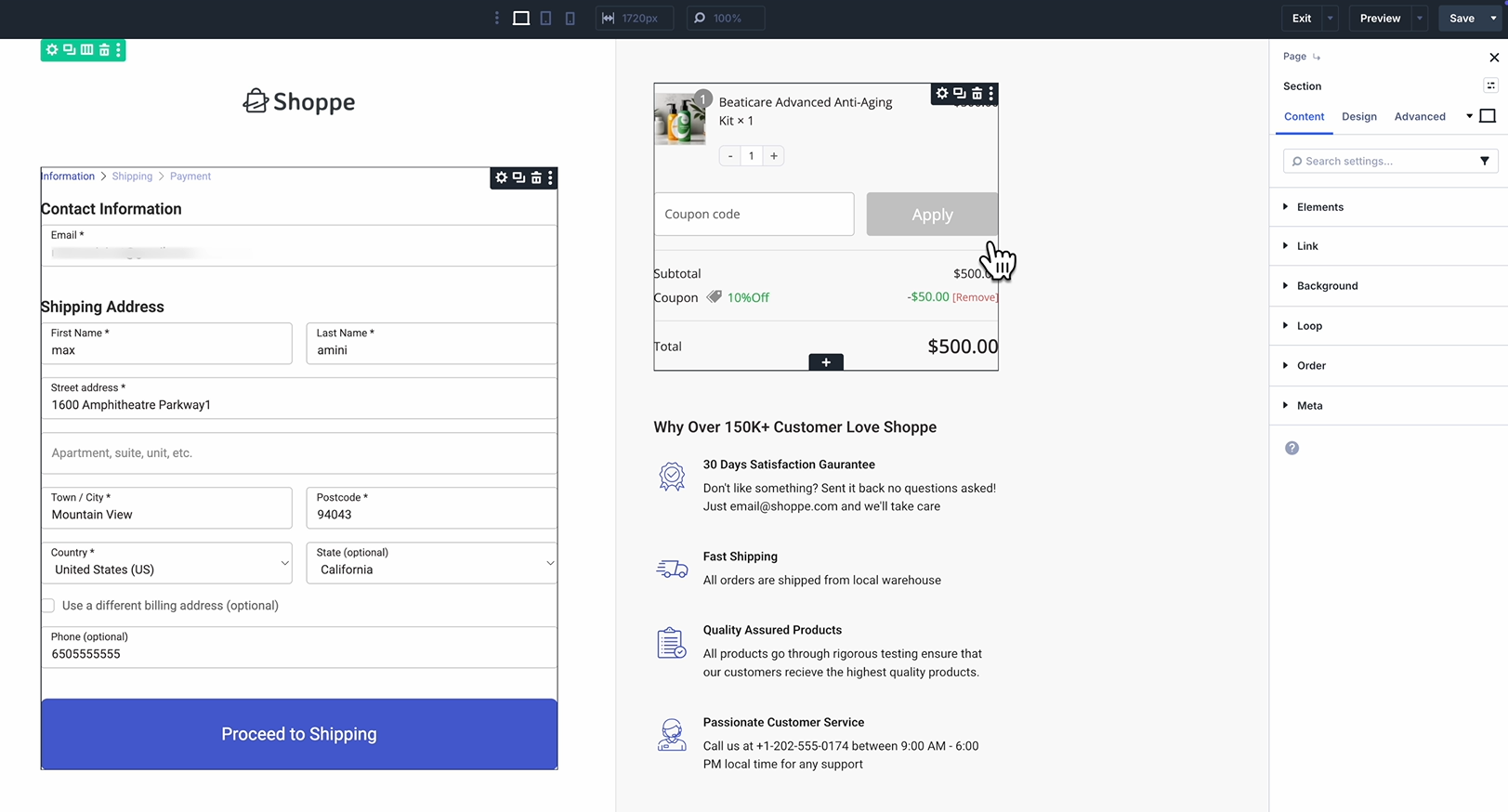Delete section using green toolbar trash icon

coord(104,50)
